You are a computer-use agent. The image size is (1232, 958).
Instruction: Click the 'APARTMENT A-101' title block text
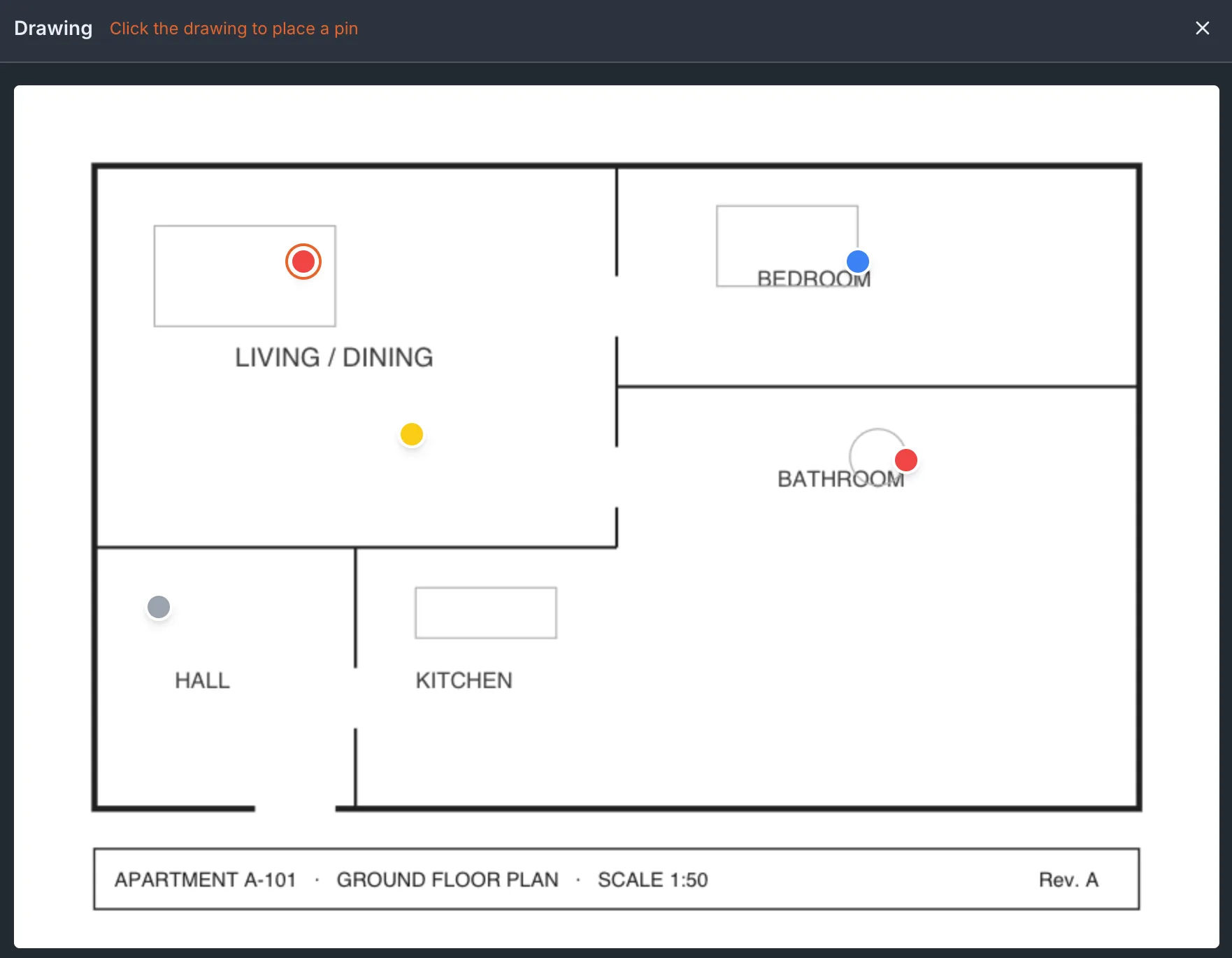click(205, 880)
